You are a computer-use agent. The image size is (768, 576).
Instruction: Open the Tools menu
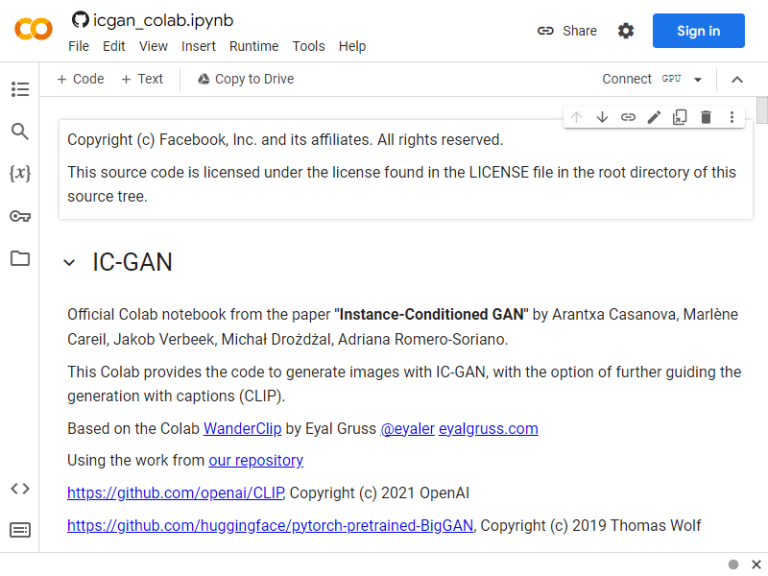[309, 46]
